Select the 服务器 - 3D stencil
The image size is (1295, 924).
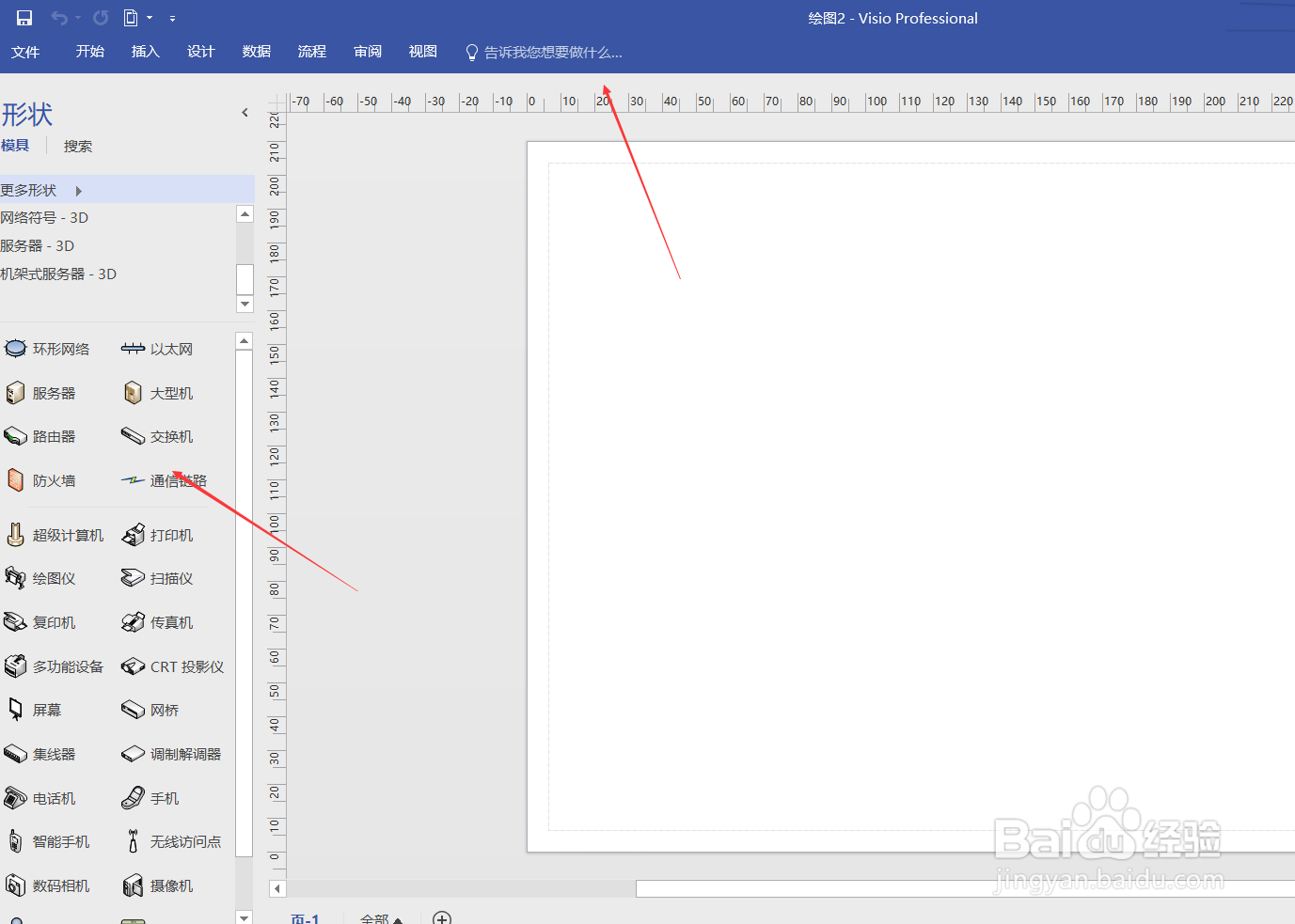[38, 246]
